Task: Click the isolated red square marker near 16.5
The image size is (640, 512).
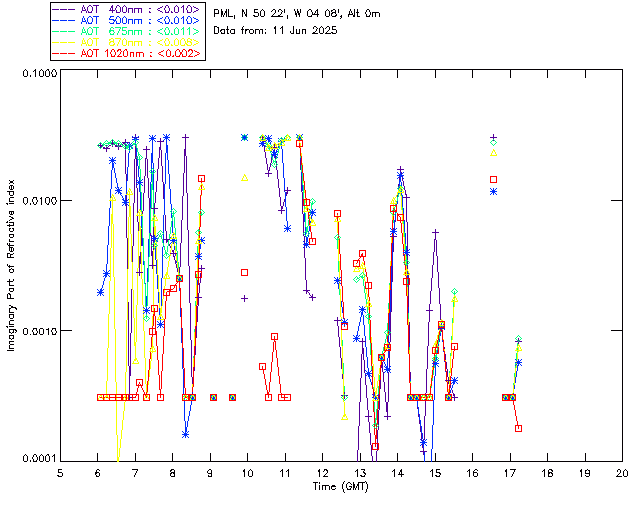Action: point(493,180)
